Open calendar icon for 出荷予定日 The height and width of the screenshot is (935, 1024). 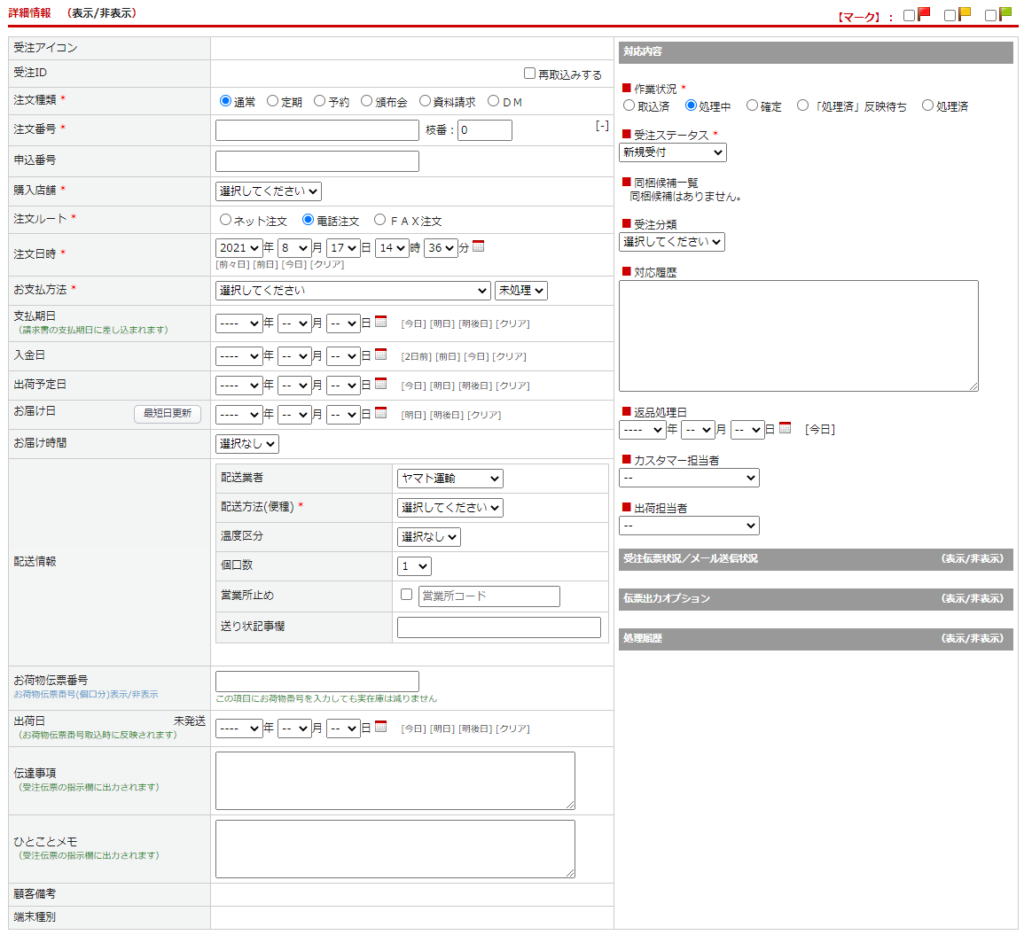pyautogui.click(x=380, y=384)
